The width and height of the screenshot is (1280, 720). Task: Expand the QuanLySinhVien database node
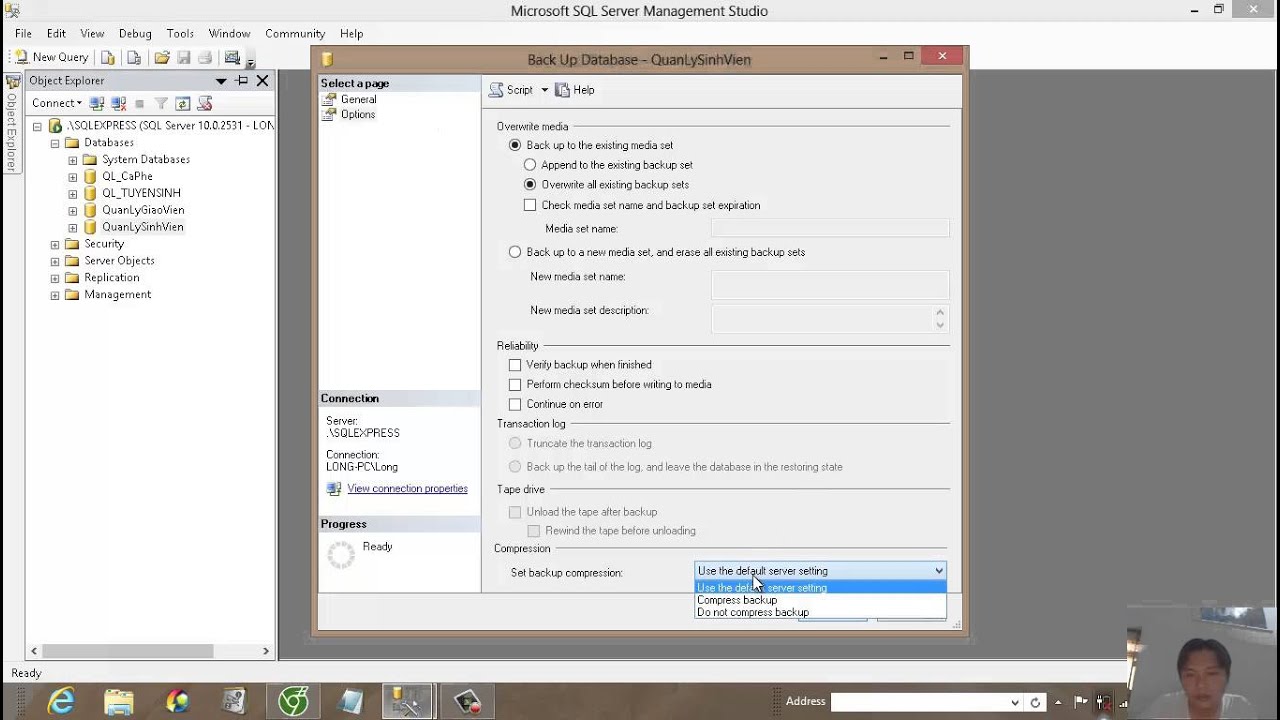point(72,227)
